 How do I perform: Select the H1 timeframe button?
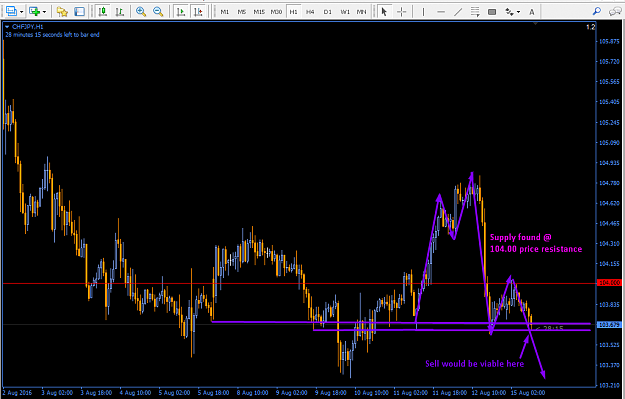coord(293,12)
